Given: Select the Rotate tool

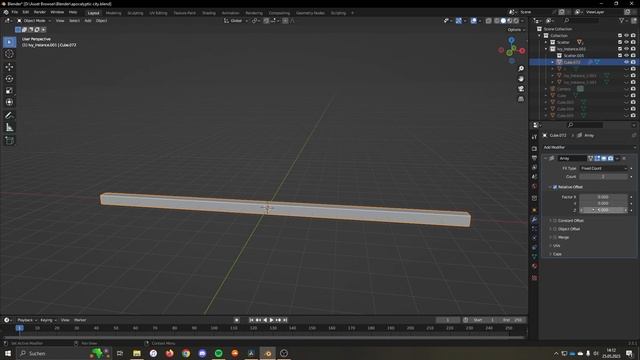Looking at the screenshot, I should [x=9, y=79].
